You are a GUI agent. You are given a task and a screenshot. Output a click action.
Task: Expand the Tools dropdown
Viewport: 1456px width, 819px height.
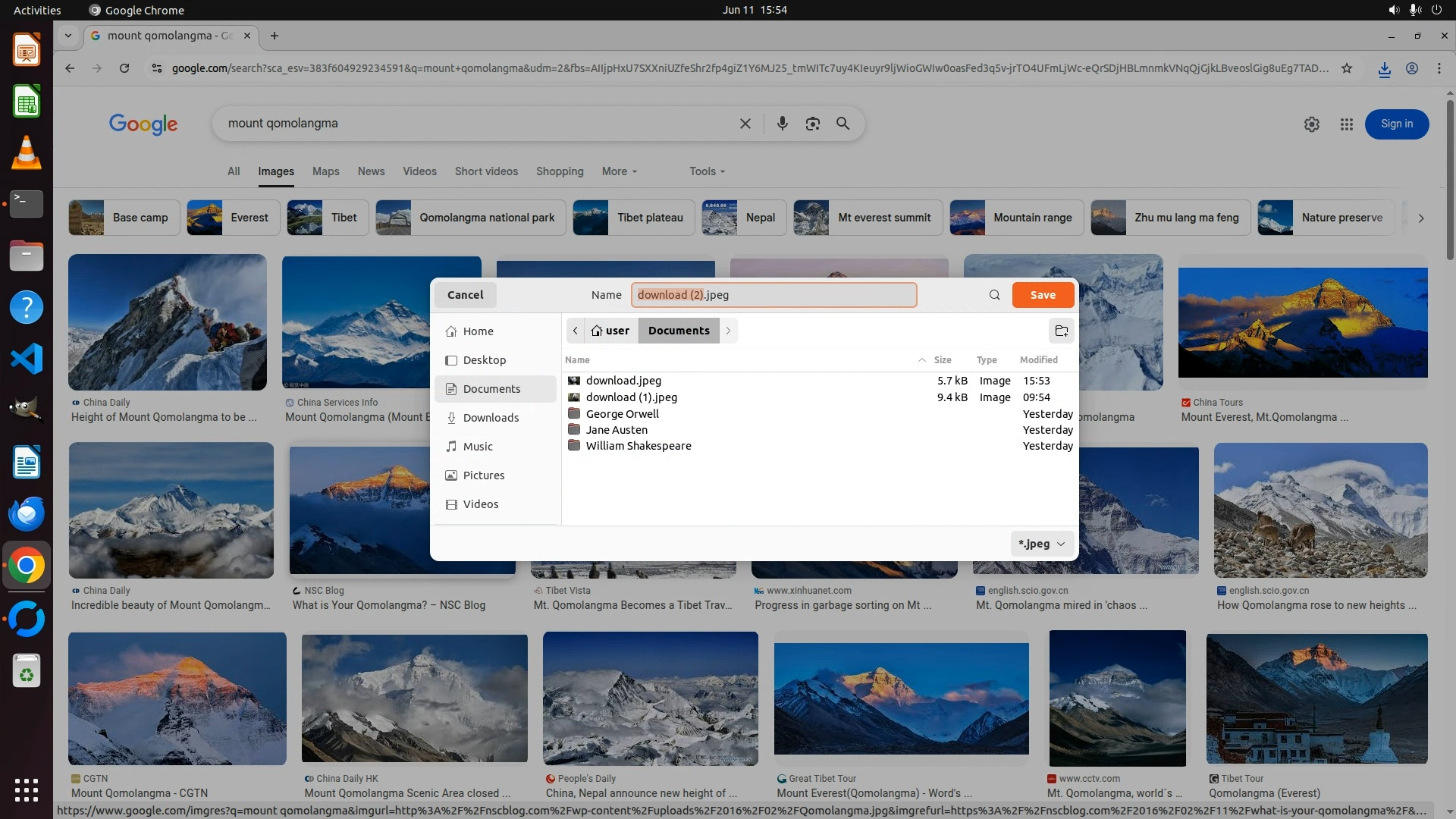(707, 171)
